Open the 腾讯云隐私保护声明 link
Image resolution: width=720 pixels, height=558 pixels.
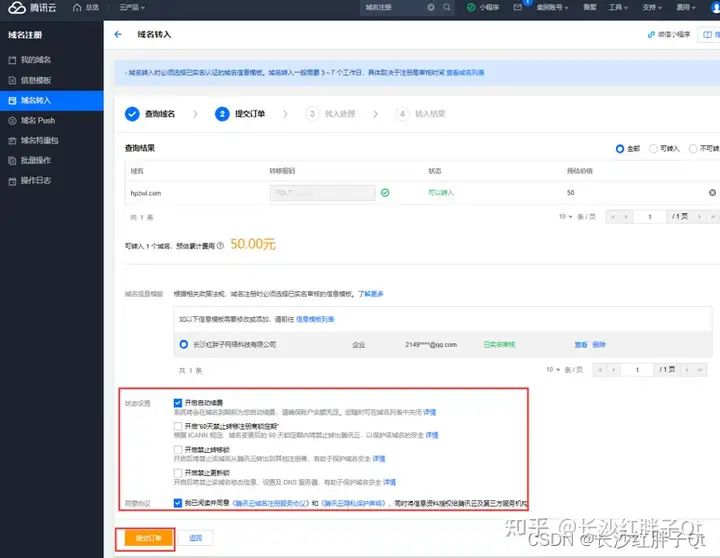click(x=353, y=503)
